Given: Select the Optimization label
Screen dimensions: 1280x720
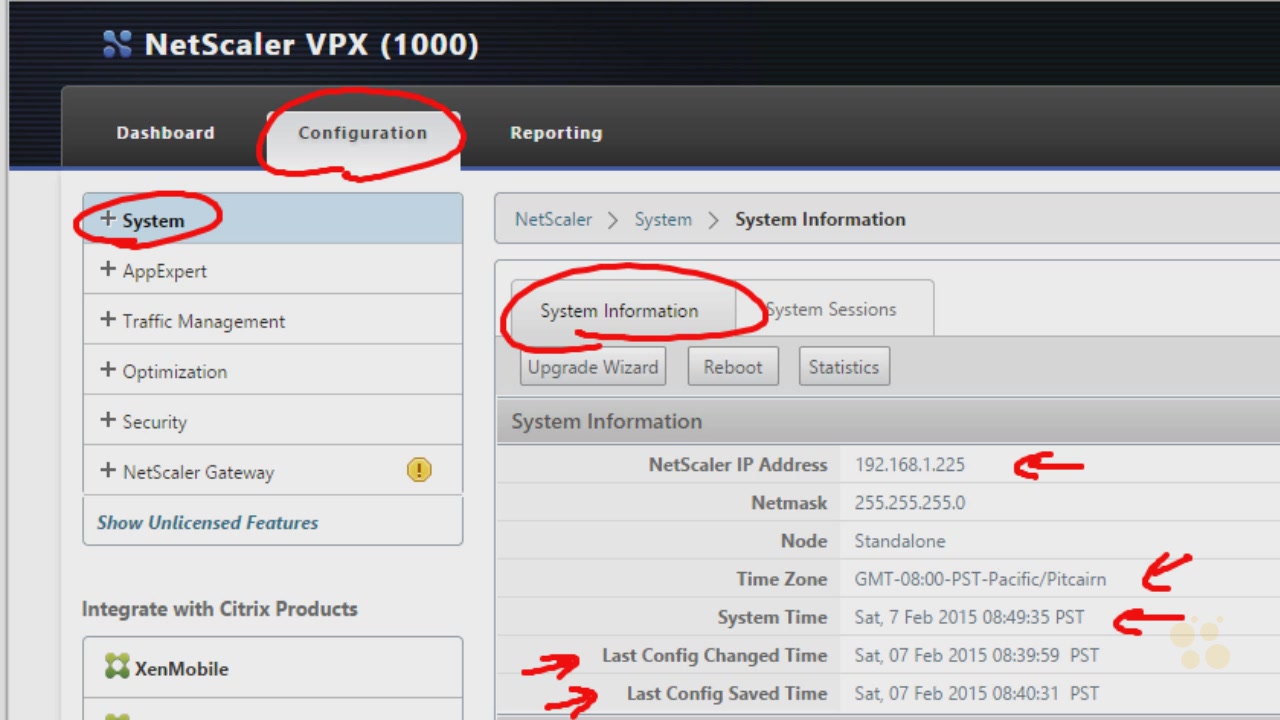Looking at the screenshot, I should pyautogui.click(x=175, y=372).
